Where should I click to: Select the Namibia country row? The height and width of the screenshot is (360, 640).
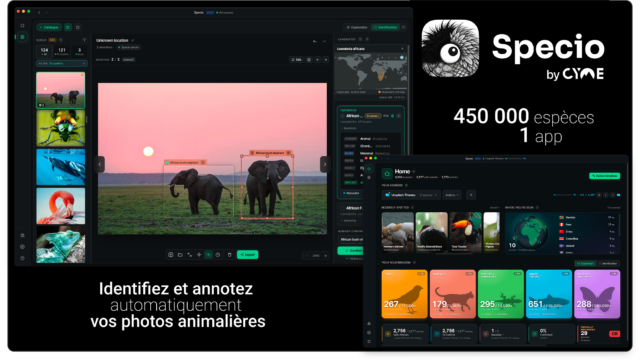587,218
